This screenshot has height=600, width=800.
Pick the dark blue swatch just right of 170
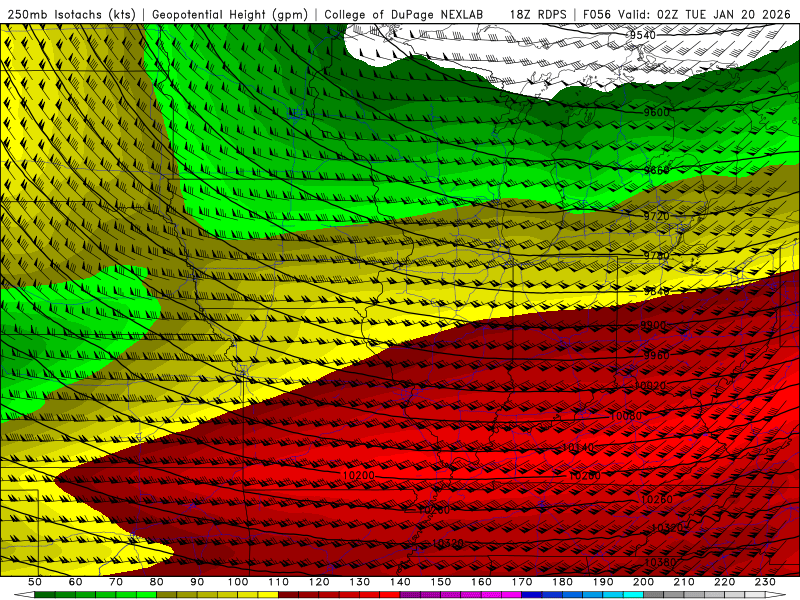[x=532, y=595]
